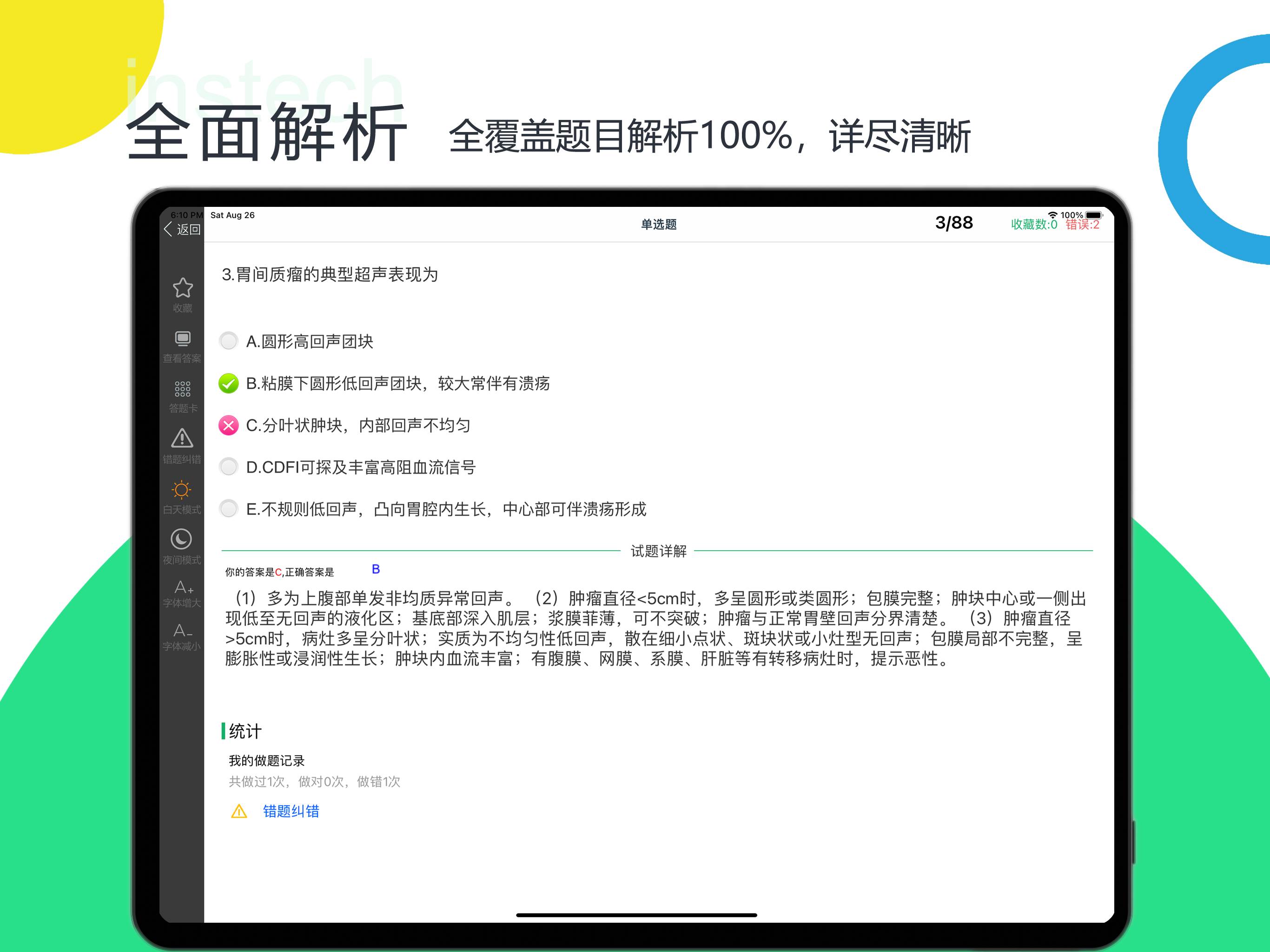
Task: Enable 夜间模式 moon icon
Action: click(x=181, y=539)
